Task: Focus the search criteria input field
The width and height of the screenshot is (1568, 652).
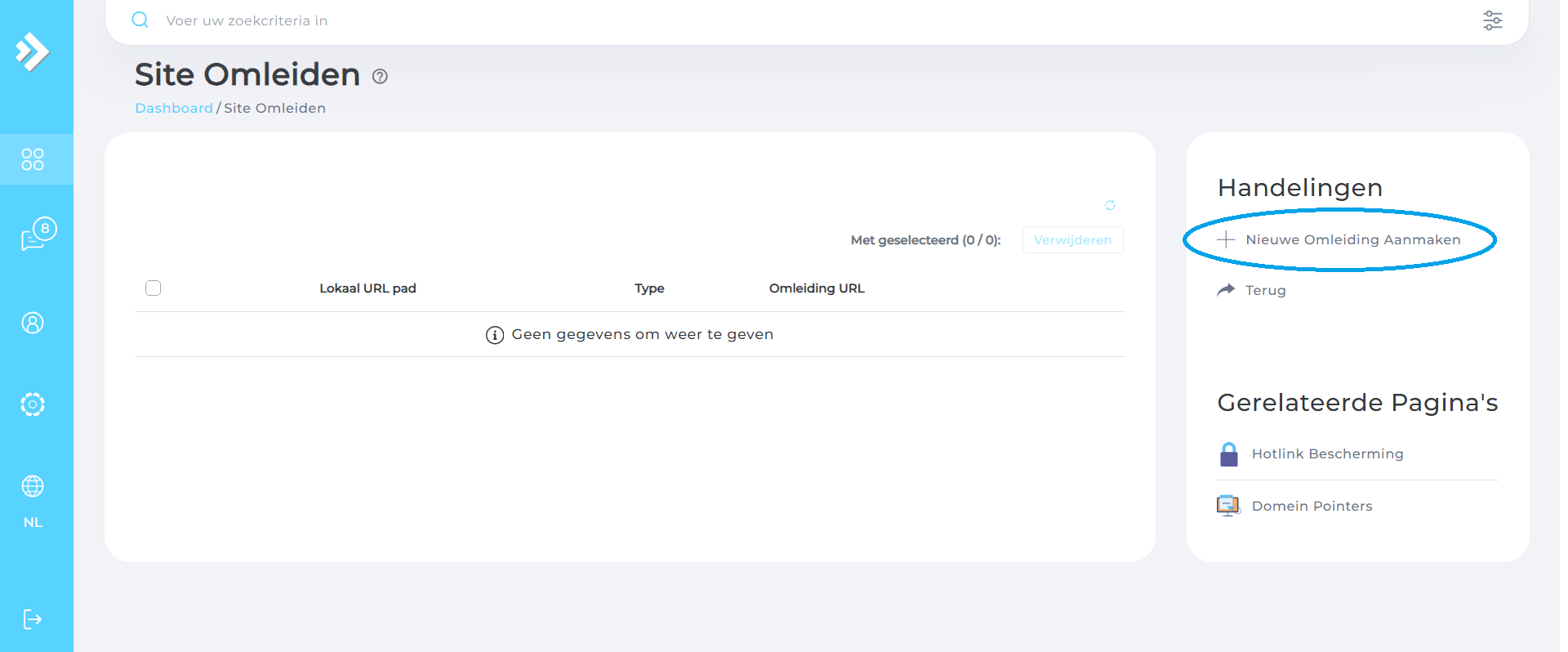Action: (x=735, y=20)
